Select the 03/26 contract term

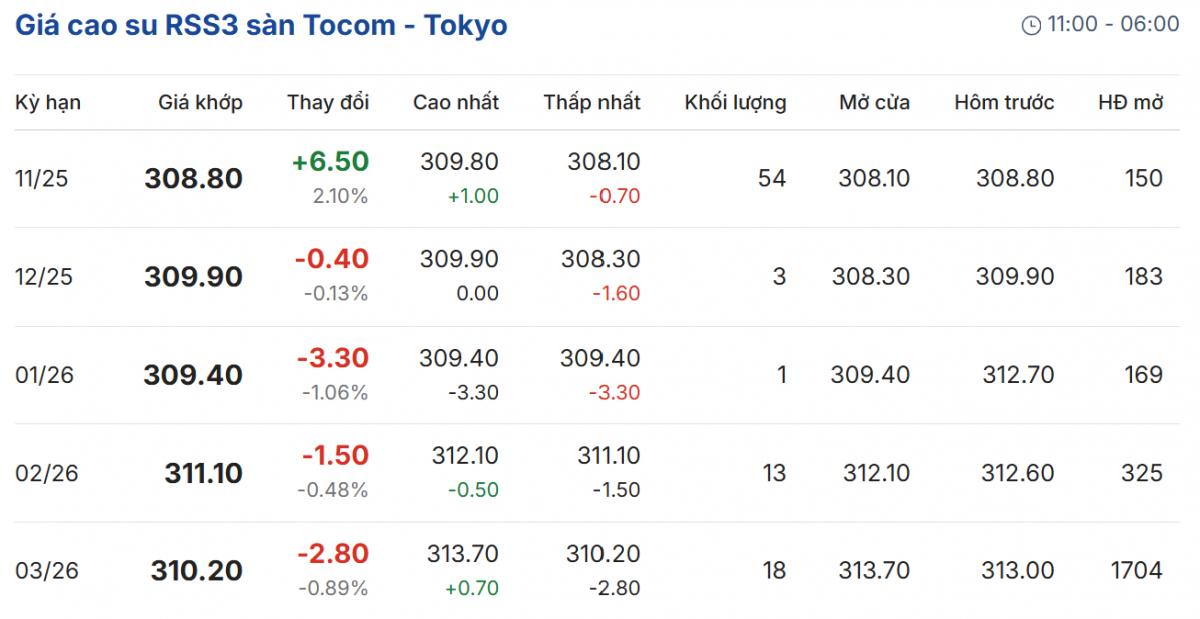[44, 571]
